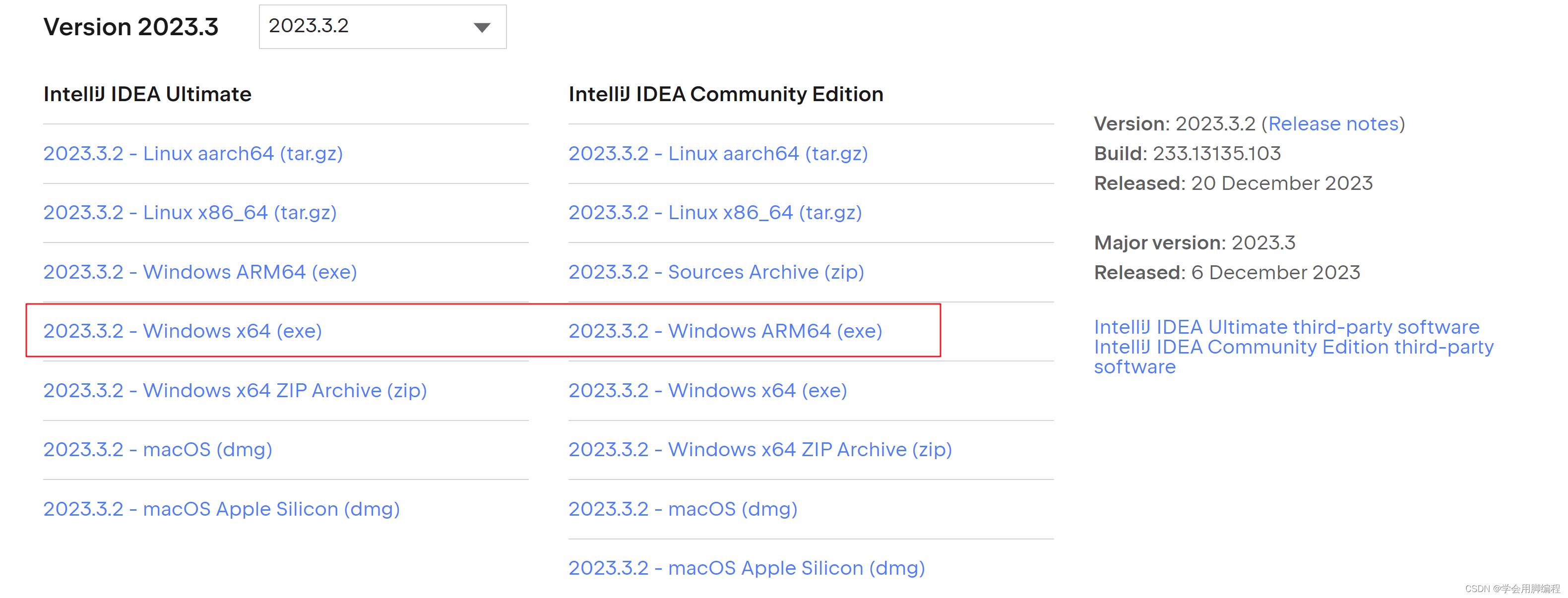1568x598 pixels.
Task: Download Community macOS Apple Silicon dmg
Action: coord(747,568)
